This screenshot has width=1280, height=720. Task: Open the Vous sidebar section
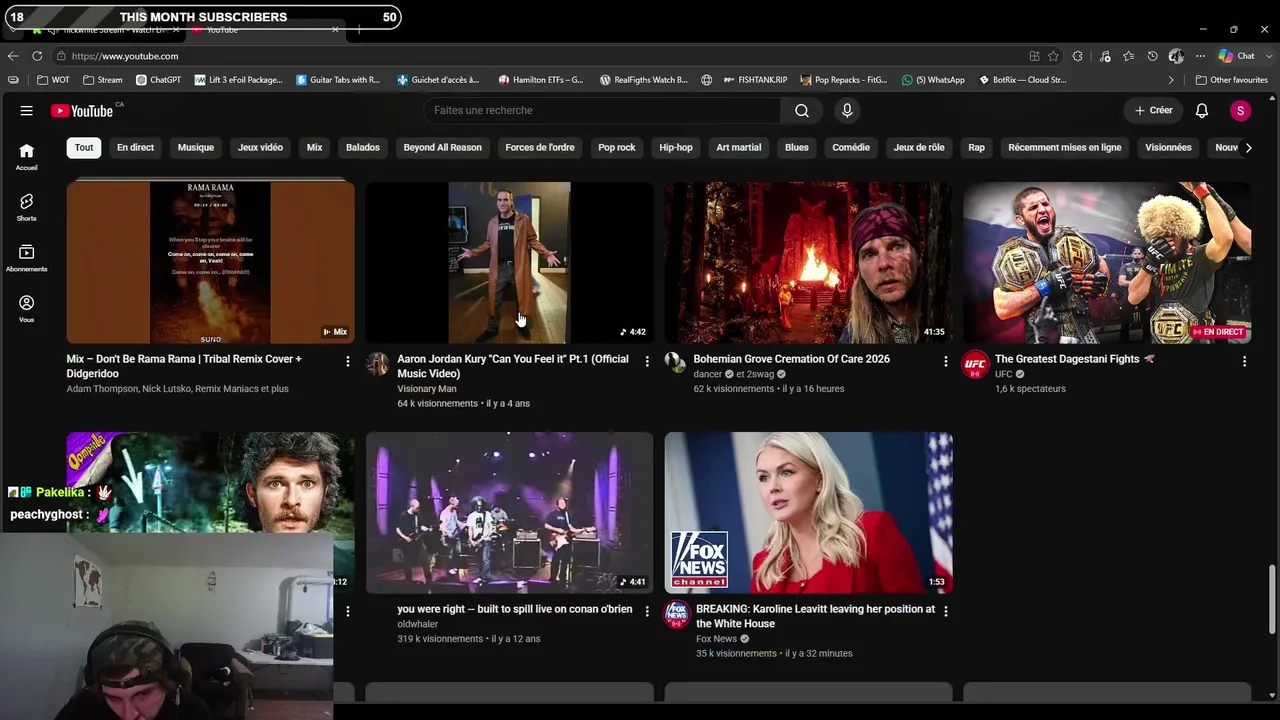[27, 309]
